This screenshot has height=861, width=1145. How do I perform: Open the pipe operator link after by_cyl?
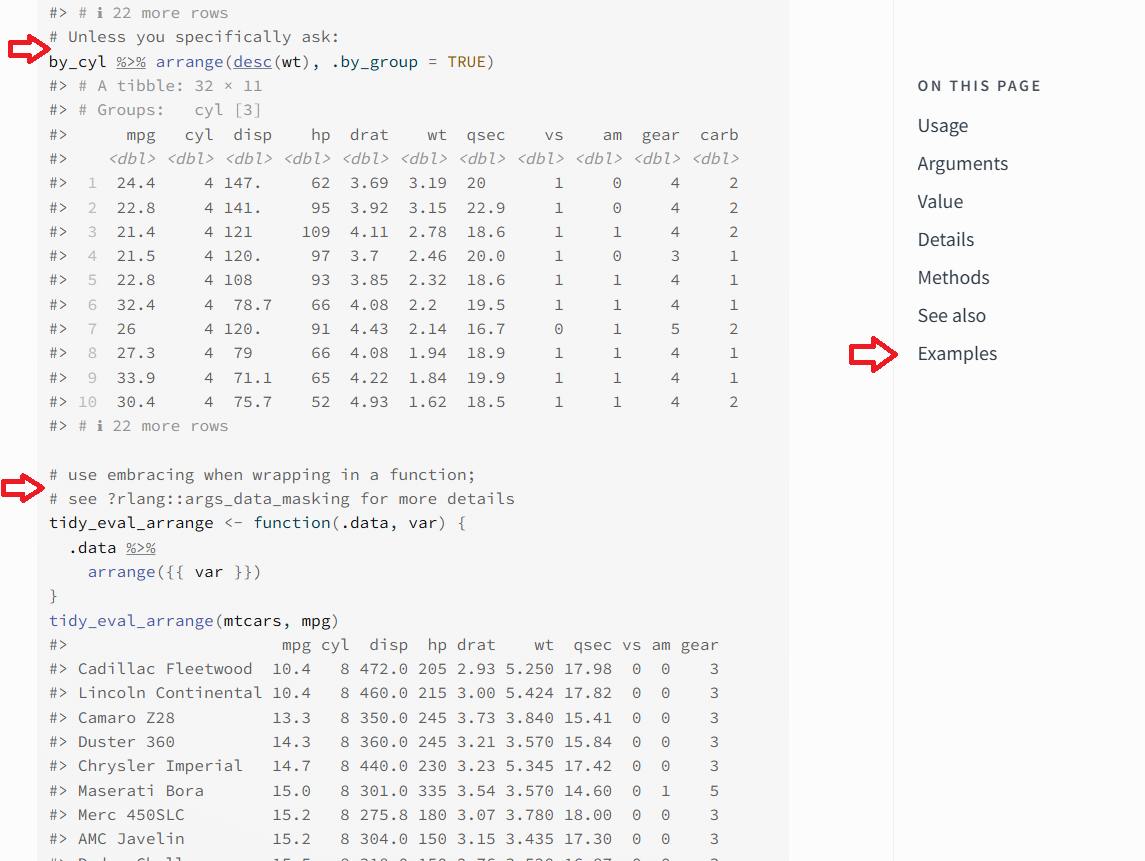(x=130, y=62)
